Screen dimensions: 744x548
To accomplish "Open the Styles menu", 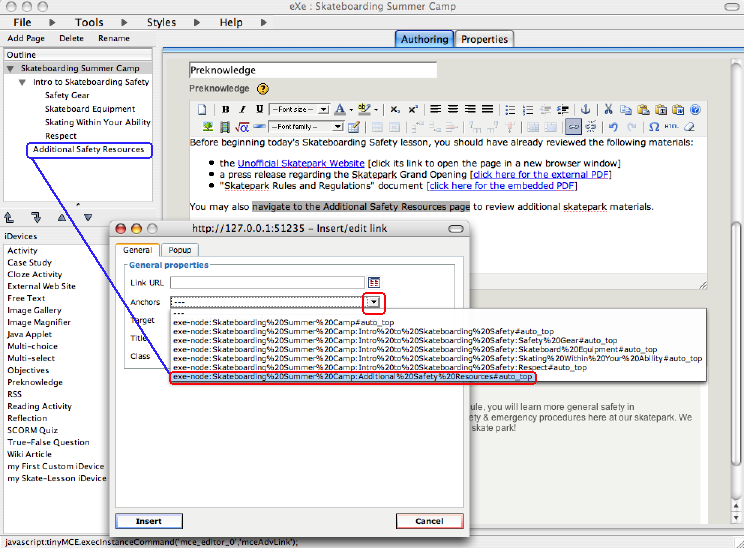I will coord(161,22).
